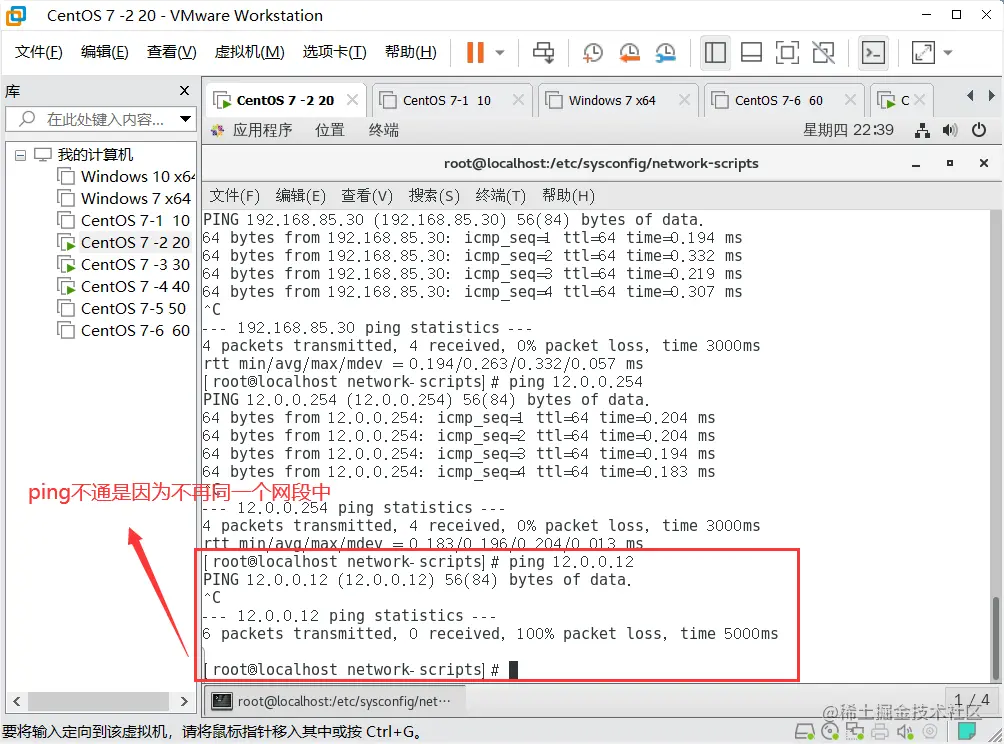1004x744 pixels.
Task: Collapse the 我的计算机 tree node
Action: pyautogui.click(x=22, y=154)
